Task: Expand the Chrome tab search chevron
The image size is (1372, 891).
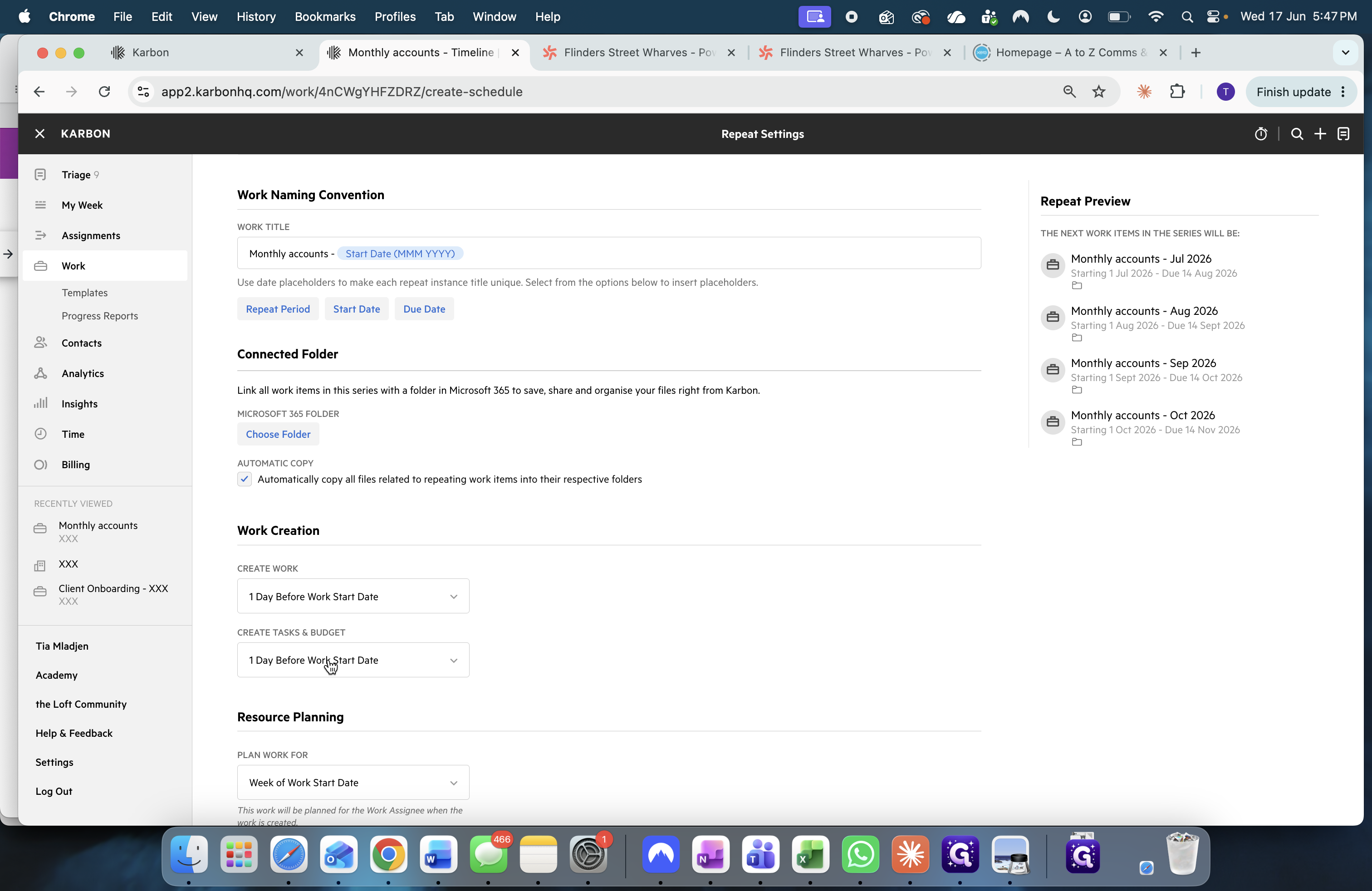Action: tap(1346, 53)
